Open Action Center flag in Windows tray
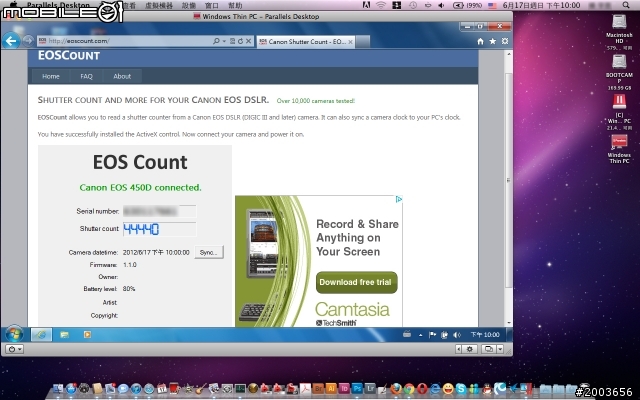Viewport: 640px width, 400px height. pos(432,335)
